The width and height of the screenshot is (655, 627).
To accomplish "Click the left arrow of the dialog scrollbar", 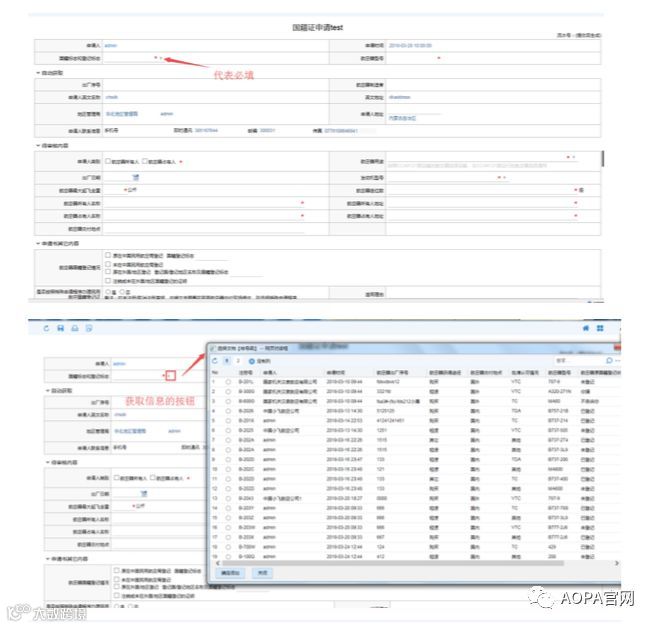I will [217, 564].
